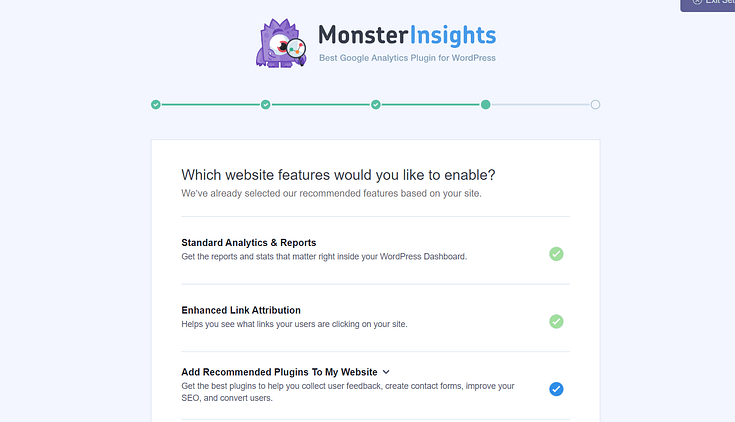Click the Standard Analytics & Reports heading
735x422 pixels.
click(x=248, y=243)
